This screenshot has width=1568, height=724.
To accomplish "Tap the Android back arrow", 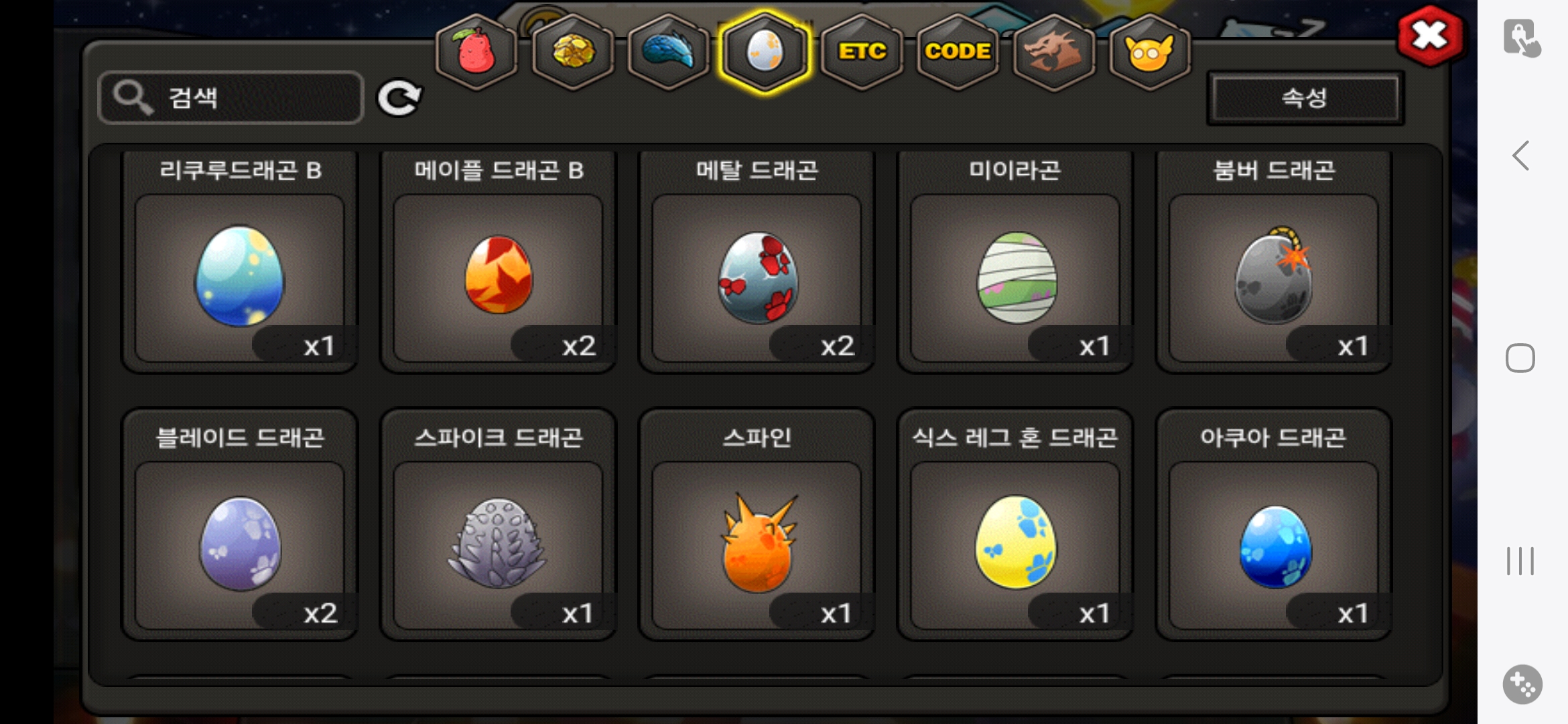I will tap(1520, 156).
